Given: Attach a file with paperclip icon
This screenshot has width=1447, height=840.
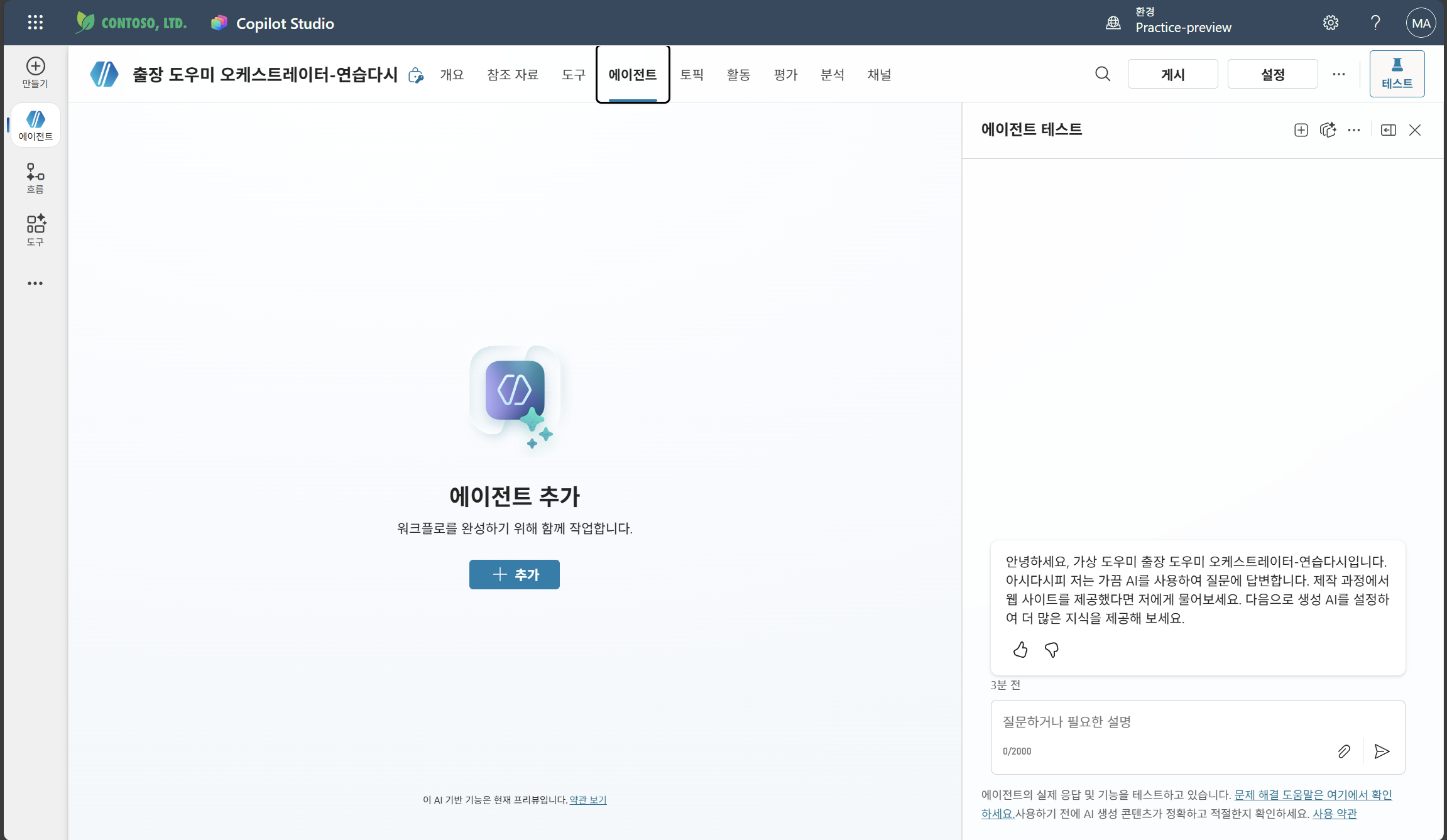Looking at the screenshot, I should (1344, 751).
